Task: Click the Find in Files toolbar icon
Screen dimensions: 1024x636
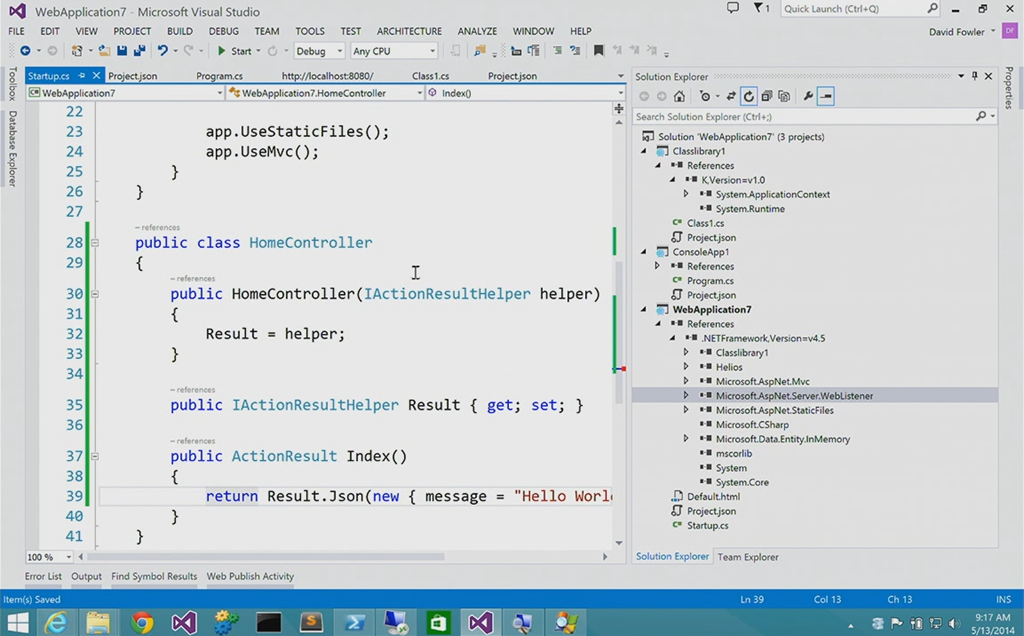Action: click(x=480, y=51)
